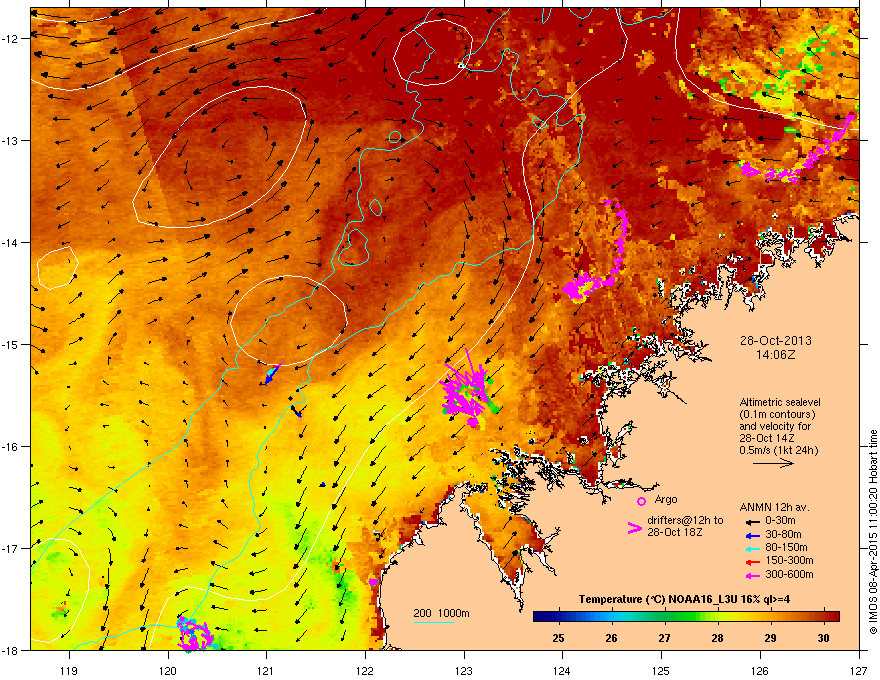The width and height of the screenshot is (880, 680).
Task: Click the -12 latitude axis label
Action: (11, 38)
